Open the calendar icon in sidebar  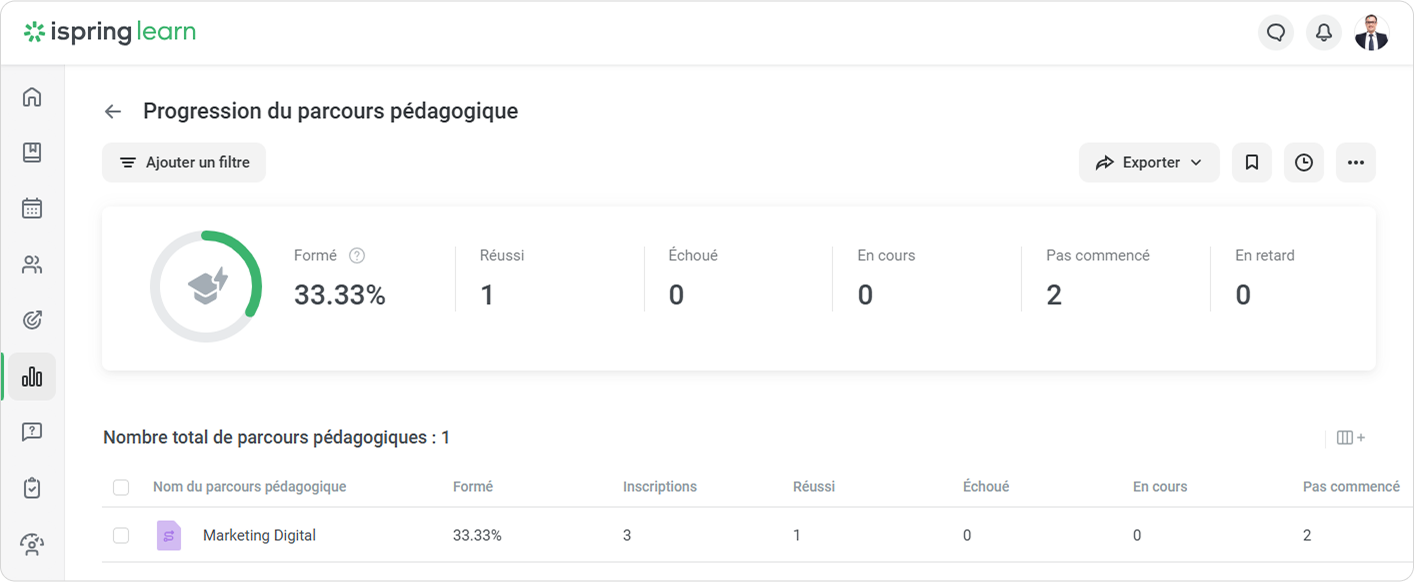coord(32,209)
